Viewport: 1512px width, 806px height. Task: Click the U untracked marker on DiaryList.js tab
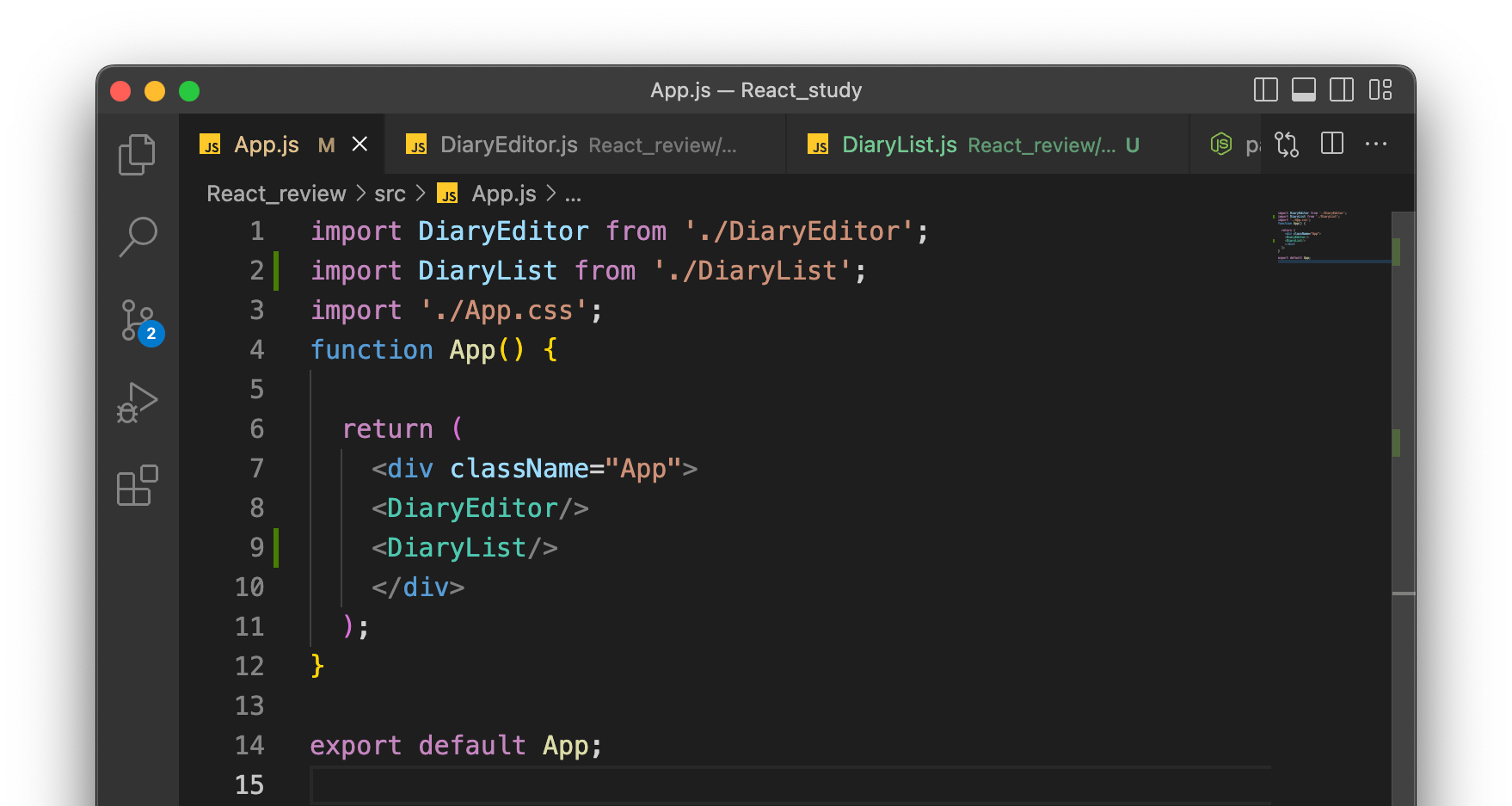[x=1133, y=145]
